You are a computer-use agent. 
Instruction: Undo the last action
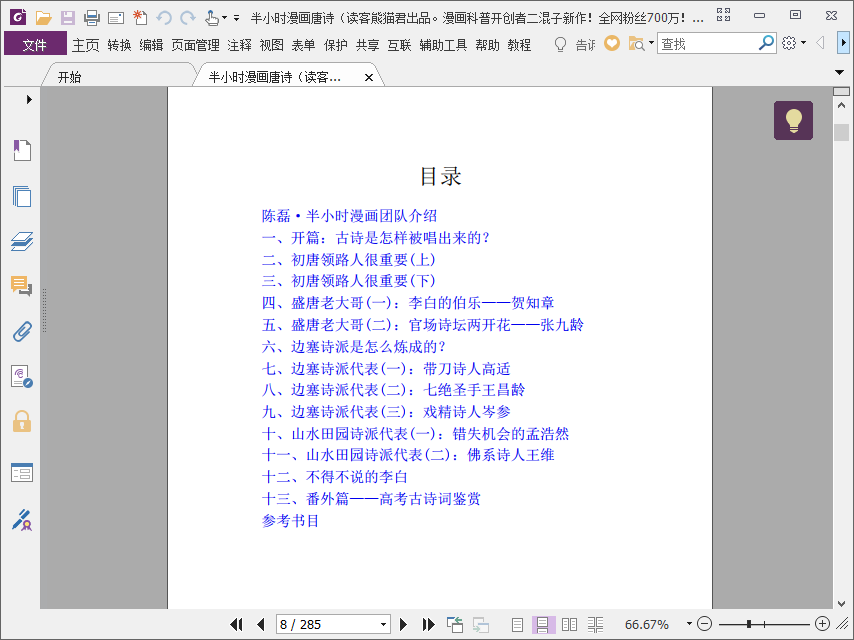coord(164,18)
